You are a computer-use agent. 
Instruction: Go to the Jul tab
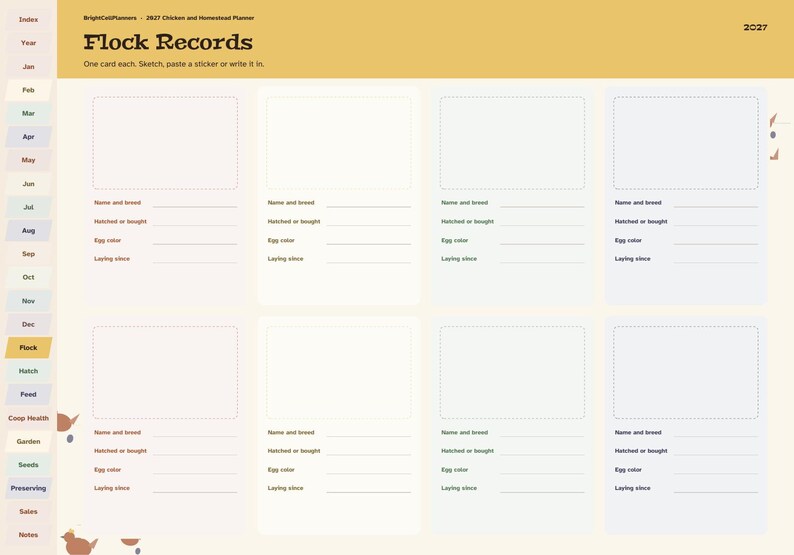(28, 207)
